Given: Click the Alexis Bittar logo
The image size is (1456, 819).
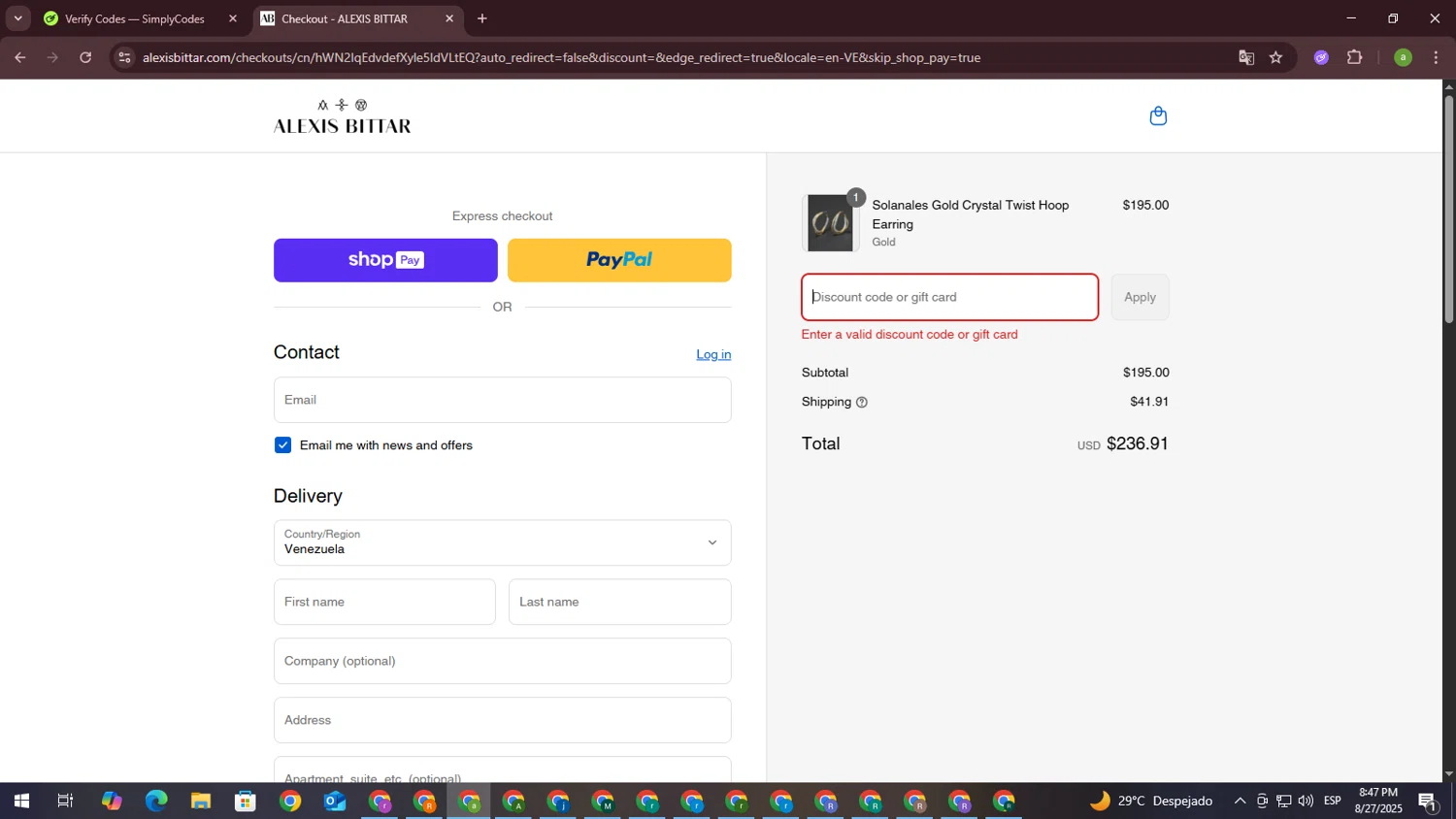Looking at the screenshot, I should click(x=342, y=116).
